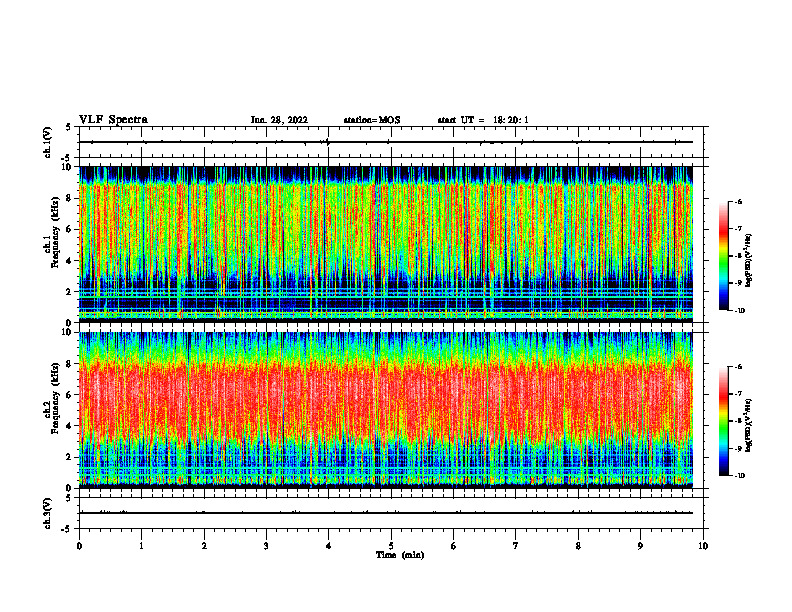Viewport: 792px width, 612px height.
Task: Click the ch.2 spectrogram color scale bar
Action: (x=723, y=421)
